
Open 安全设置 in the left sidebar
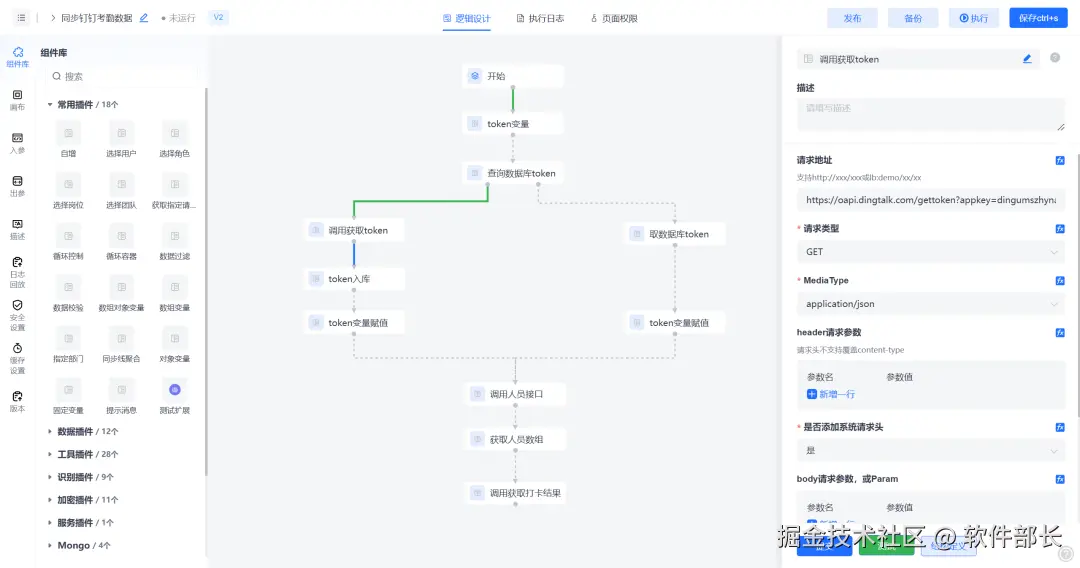click(x=17, y=314)
